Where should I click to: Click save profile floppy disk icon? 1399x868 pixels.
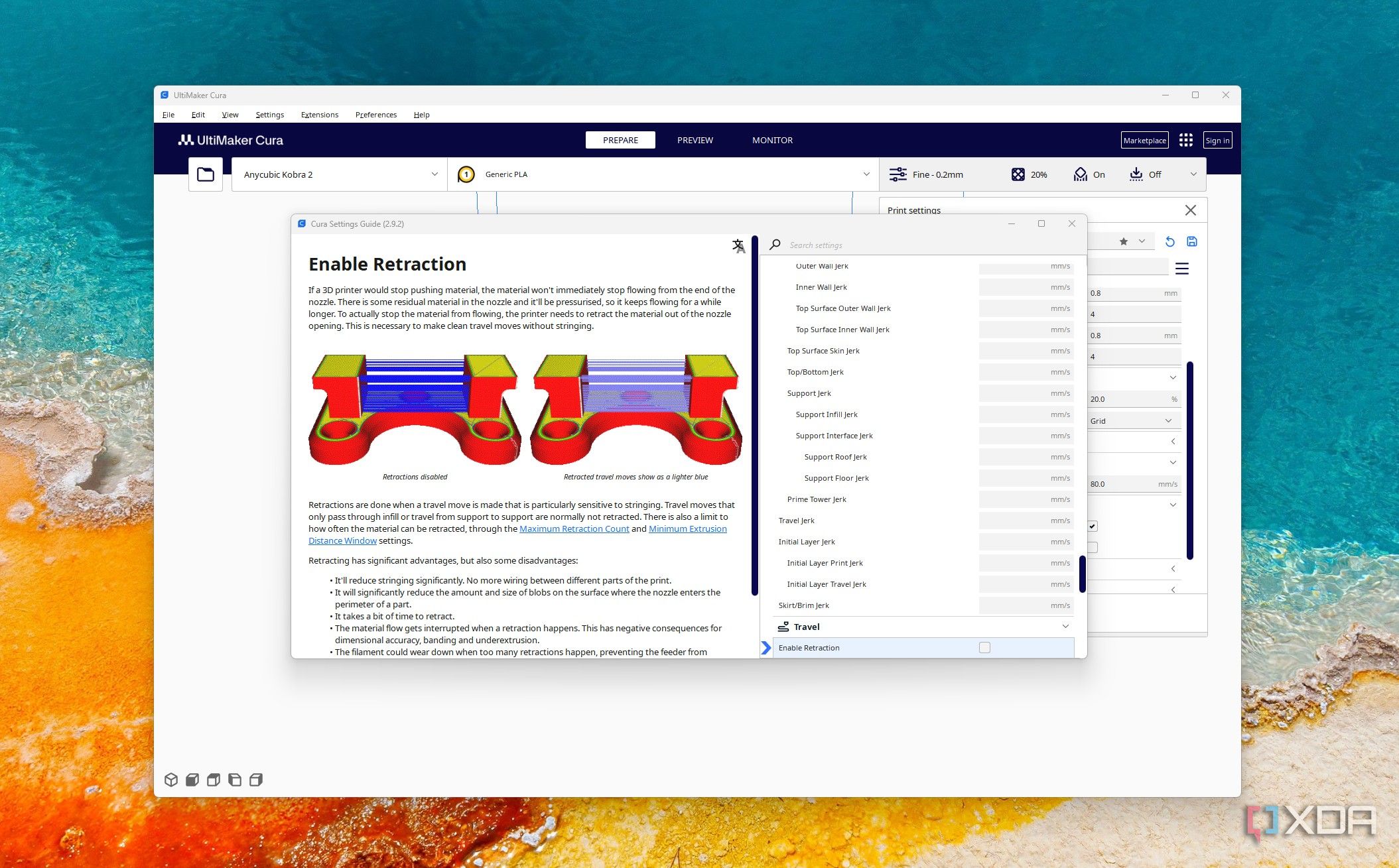[1191, 241]
